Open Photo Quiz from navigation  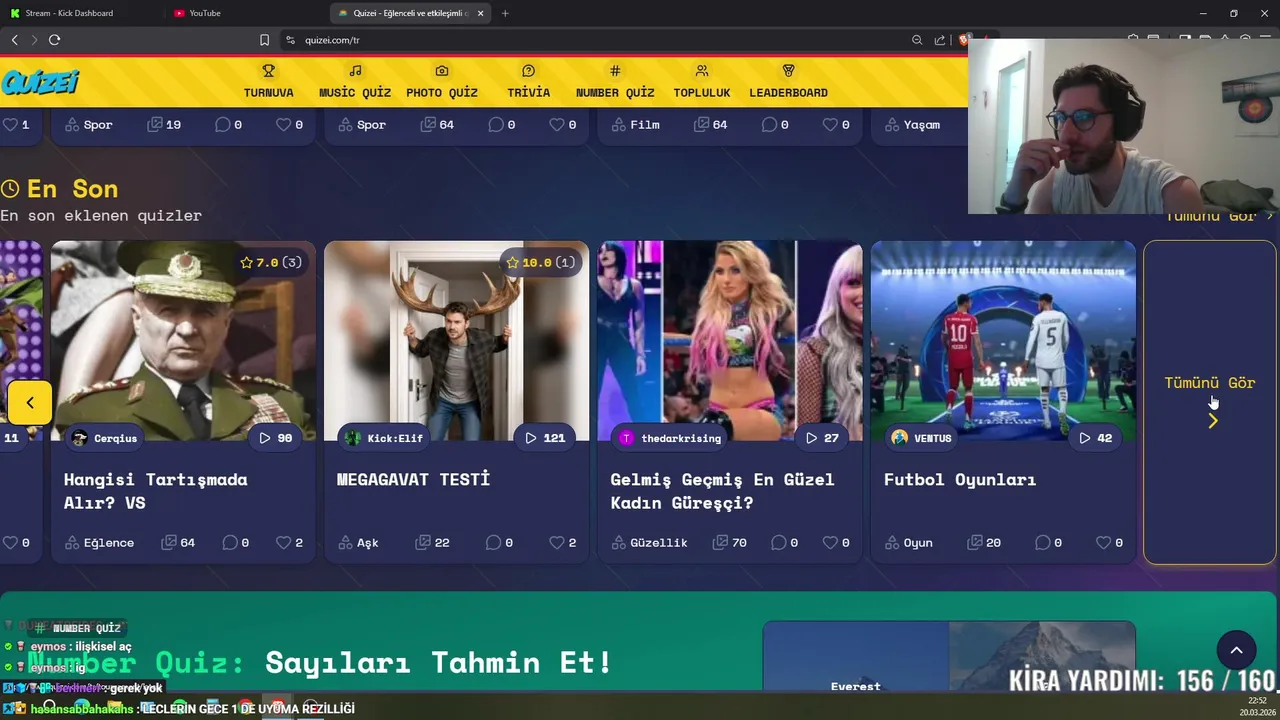442,82
